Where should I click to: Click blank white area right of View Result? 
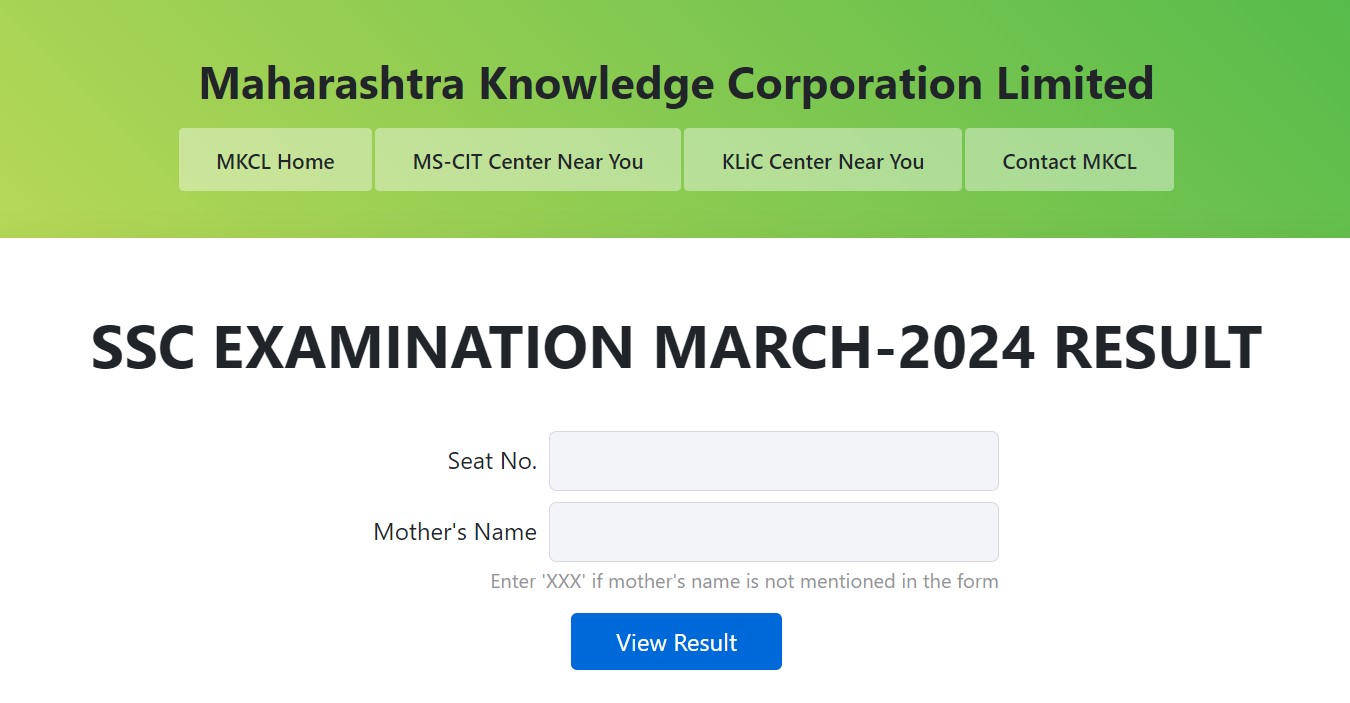point(1000,642)
